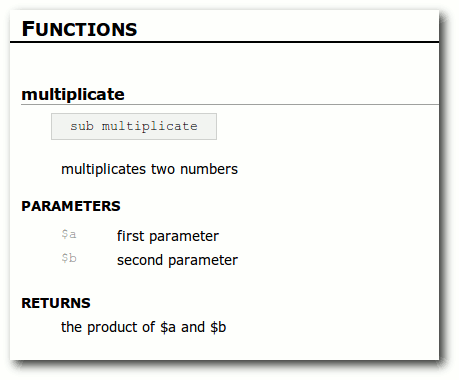Click the sub multiplicate code box
459x380 pixels.
point(134,126)
